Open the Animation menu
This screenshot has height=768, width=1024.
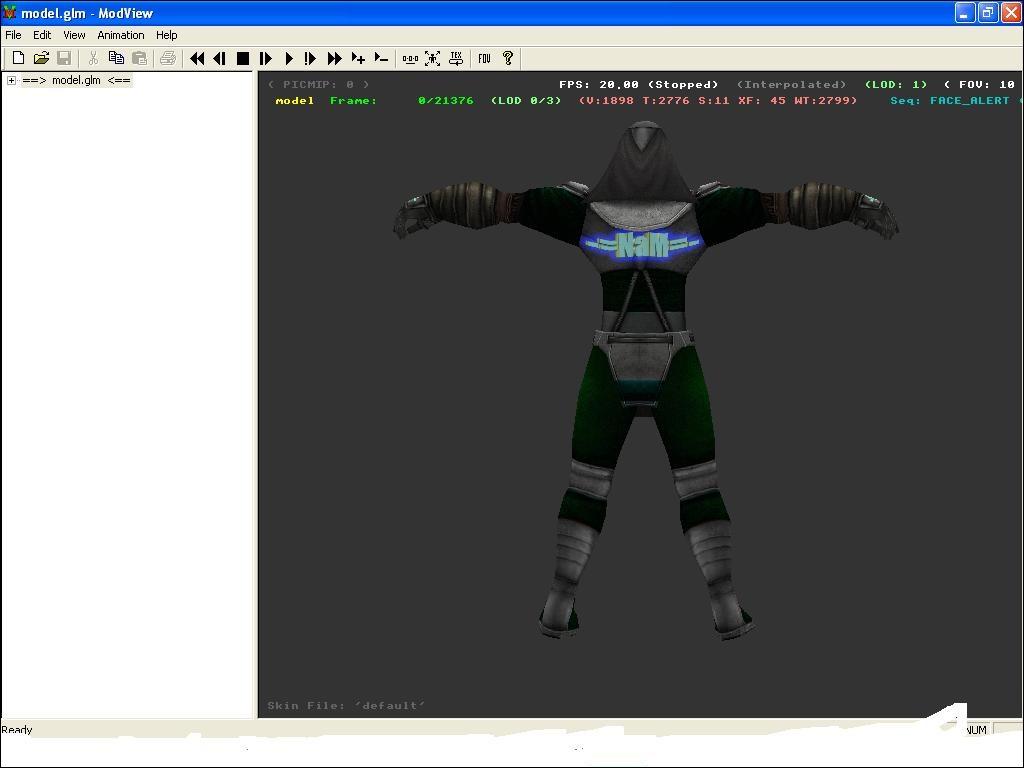click(x=120, y=35)
